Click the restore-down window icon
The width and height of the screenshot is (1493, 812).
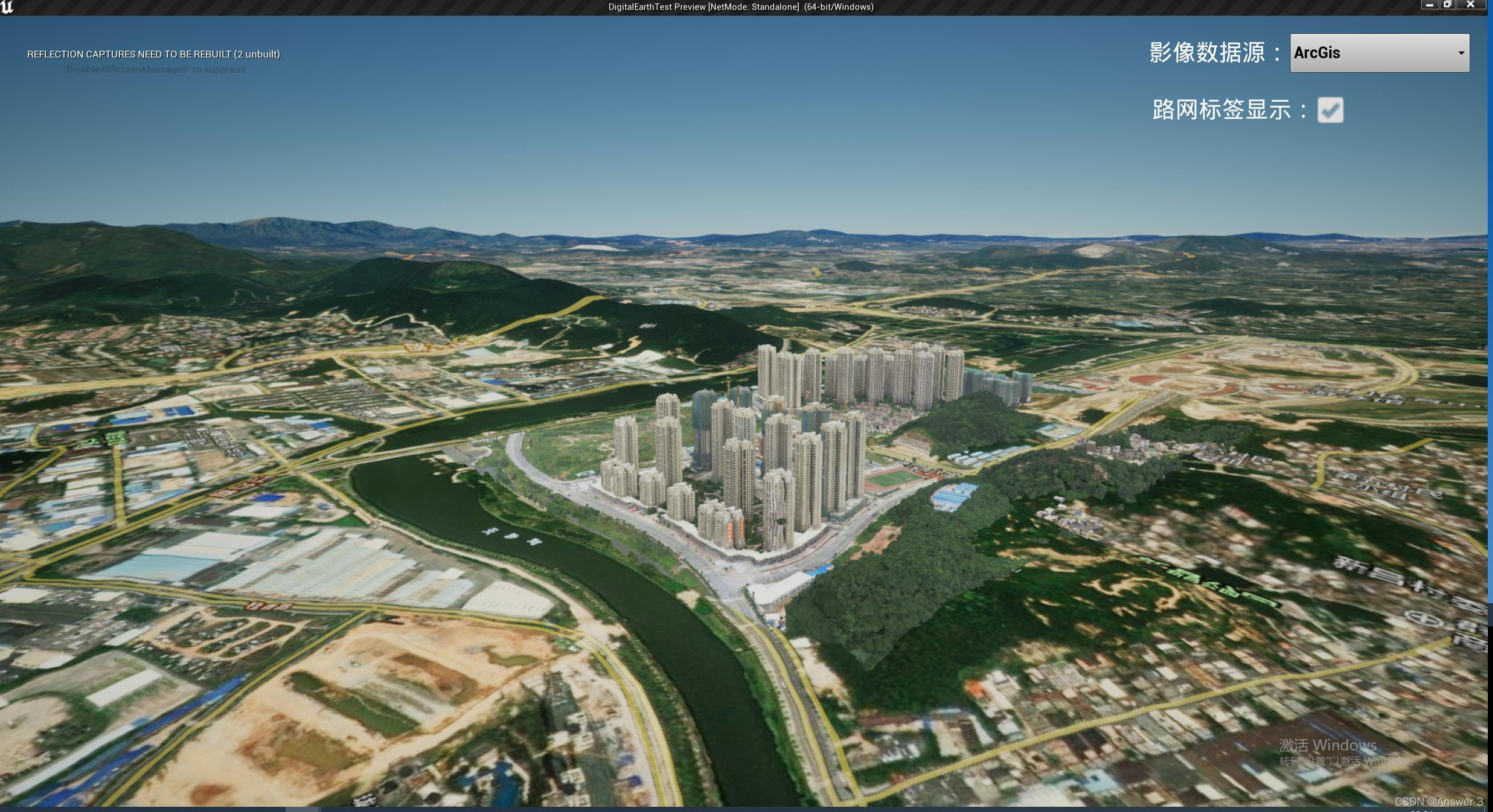pyautogui.click(x=1447, y=5)
